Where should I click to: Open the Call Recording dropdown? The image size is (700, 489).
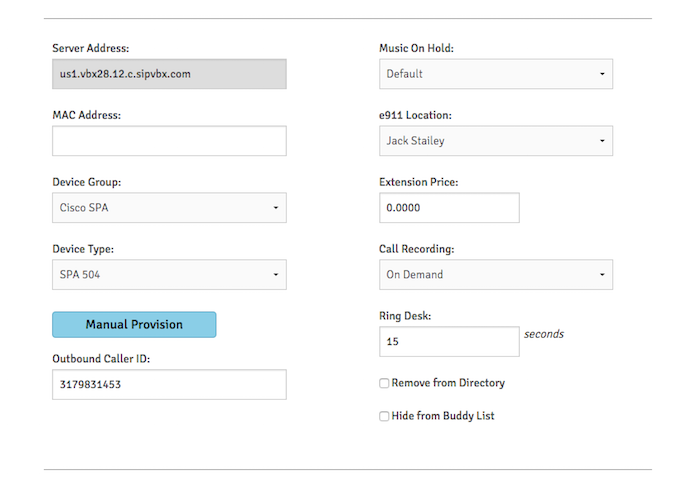click(495, 275)
